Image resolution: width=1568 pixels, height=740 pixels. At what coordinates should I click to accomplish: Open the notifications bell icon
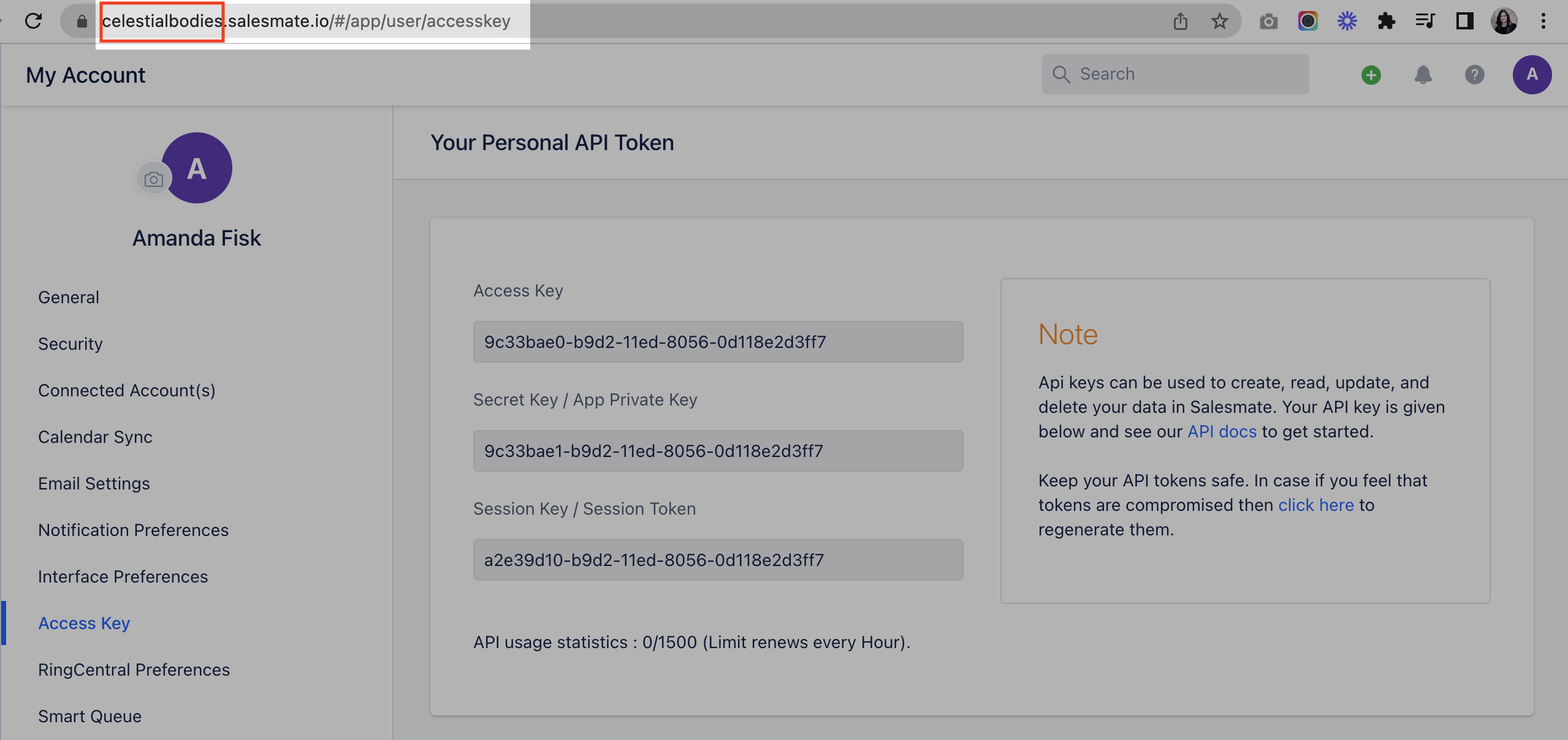pos(1423,75)
